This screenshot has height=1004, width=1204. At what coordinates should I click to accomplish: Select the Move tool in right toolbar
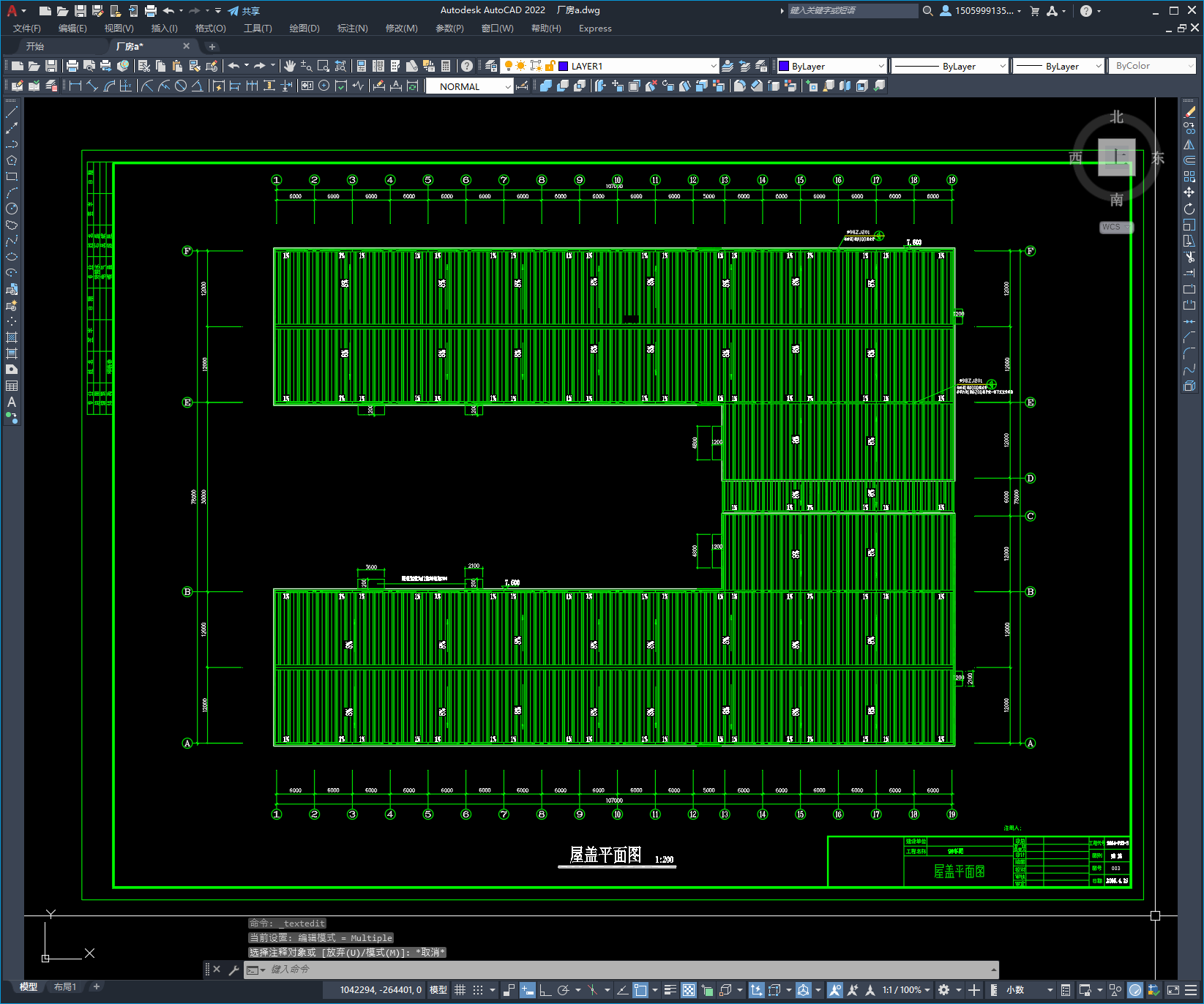(1189, 192)
